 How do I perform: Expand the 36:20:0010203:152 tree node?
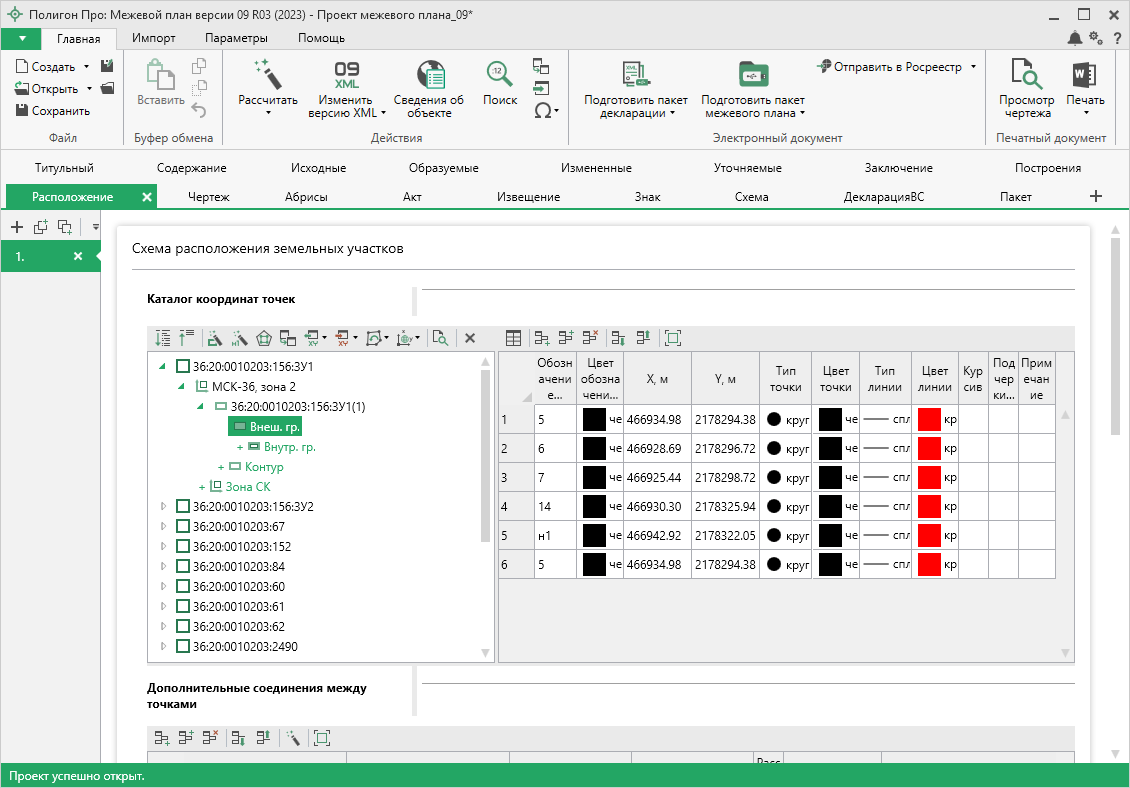[x=164, y=546]
